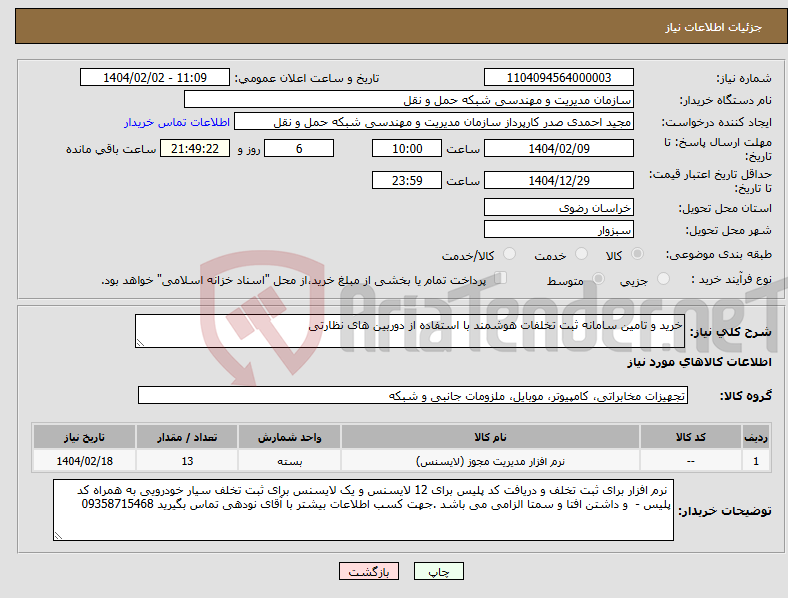Click the deadline hour field 10:00
788x598 pixels.
[407, 148]
